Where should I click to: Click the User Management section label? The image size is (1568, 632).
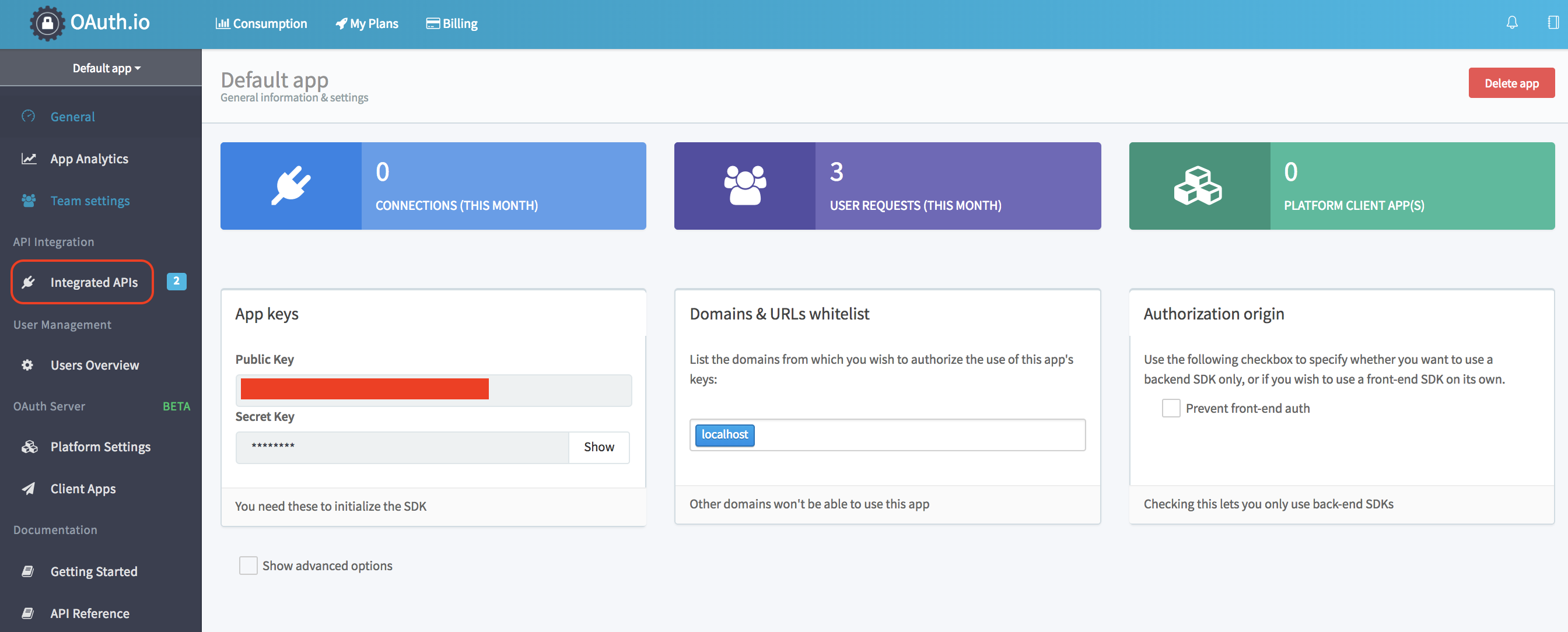click(x=62, y=325)
